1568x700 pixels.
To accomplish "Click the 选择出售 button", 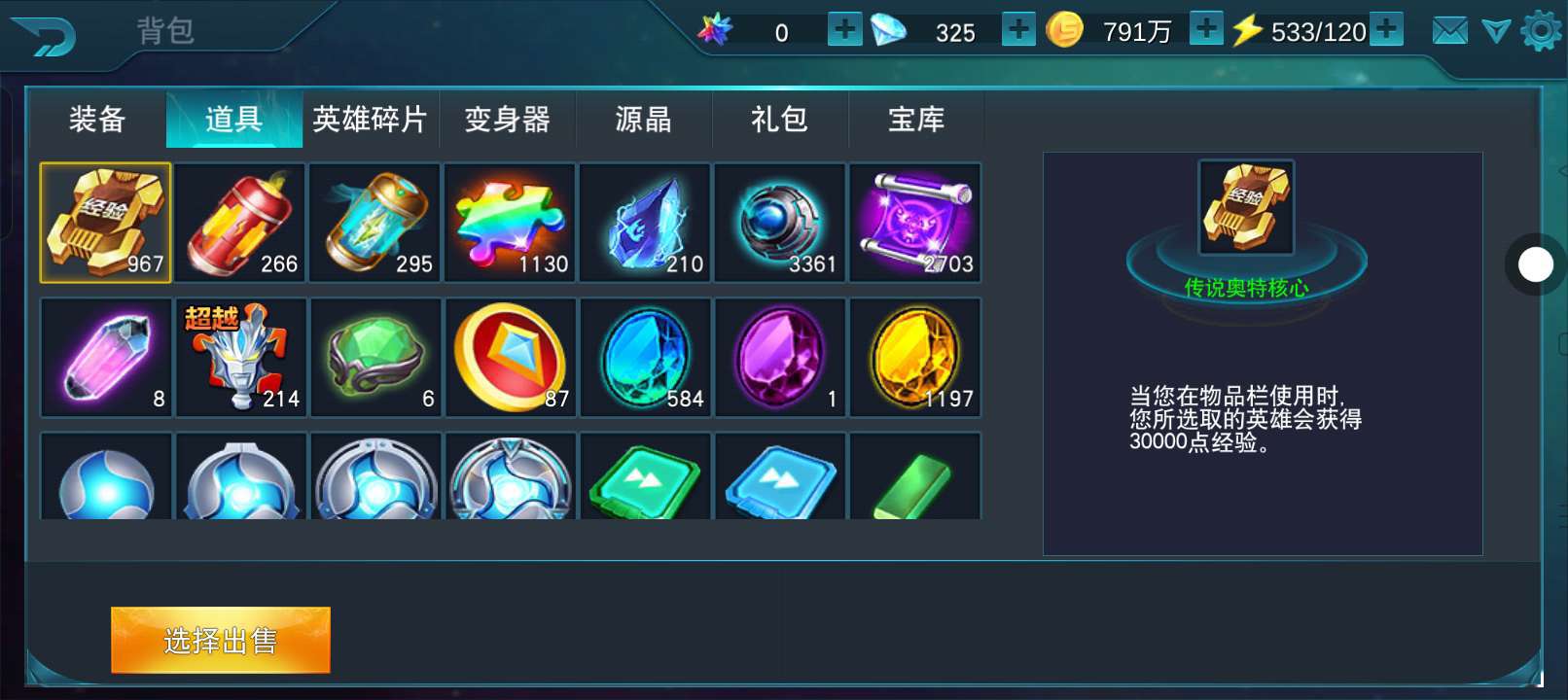I will coord(221,640).
